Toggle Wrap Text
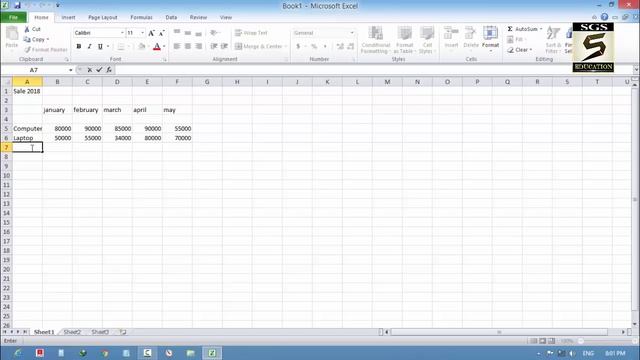 pyautogui.click(x=251, y=33)
